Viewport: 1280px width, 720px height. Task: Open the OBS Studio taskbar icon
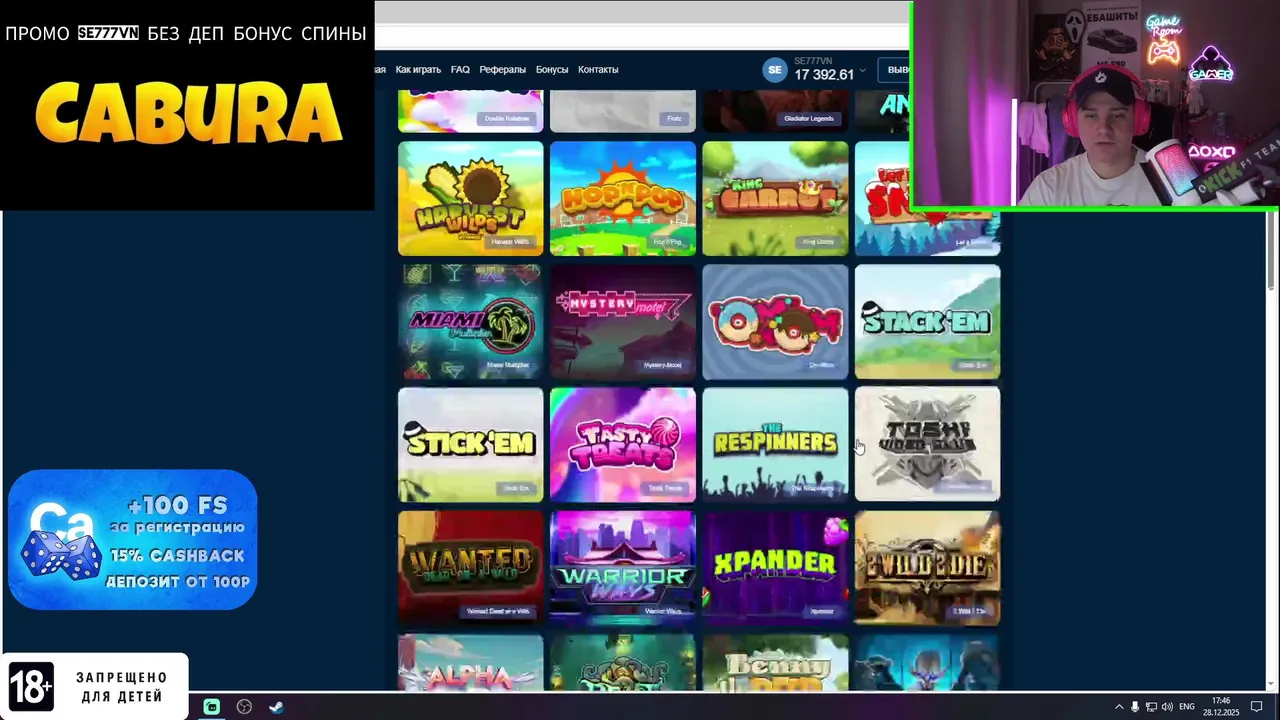coord(244,707)
